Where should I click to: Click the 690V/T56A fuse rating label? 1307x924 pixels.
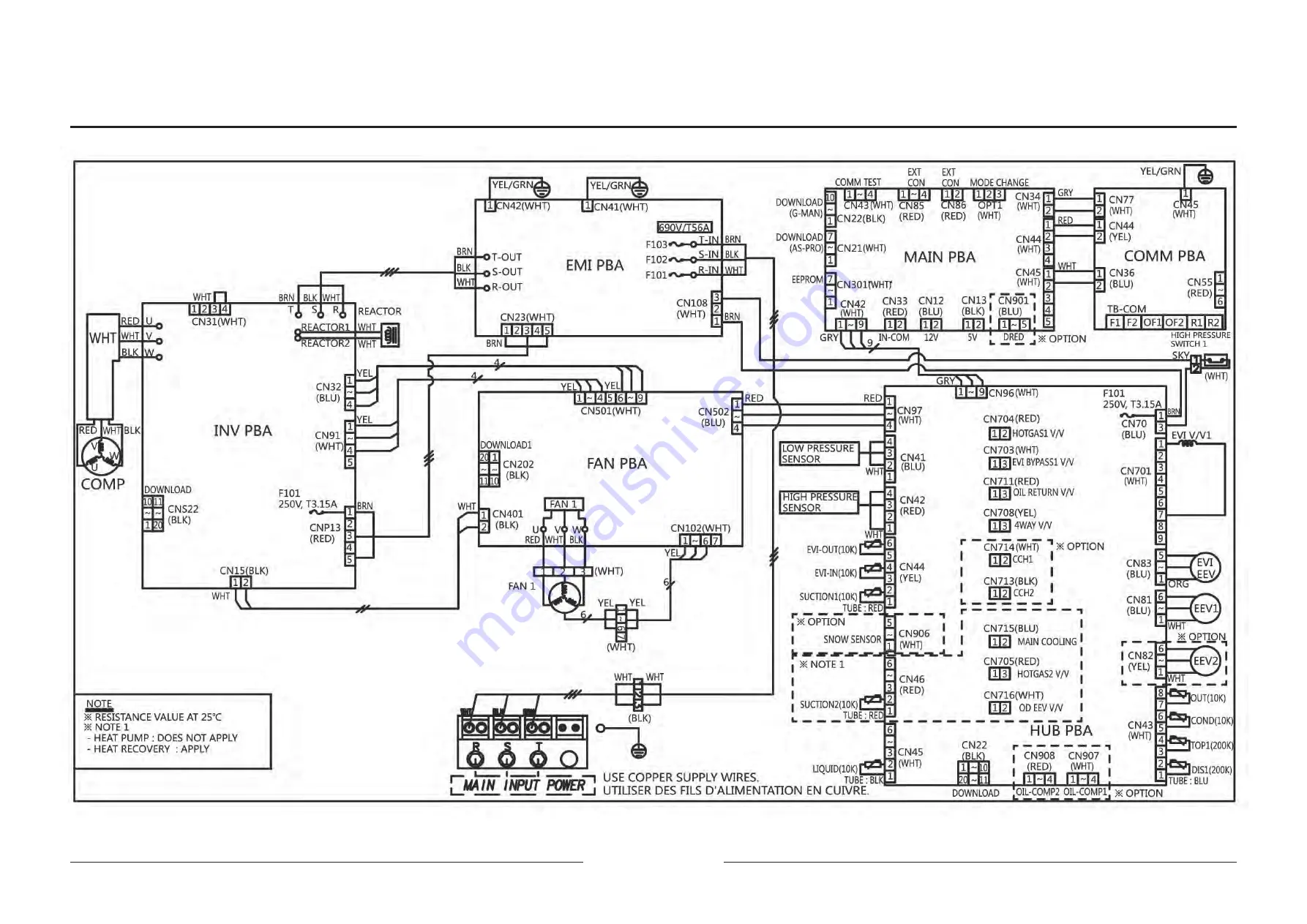[684, 228]
